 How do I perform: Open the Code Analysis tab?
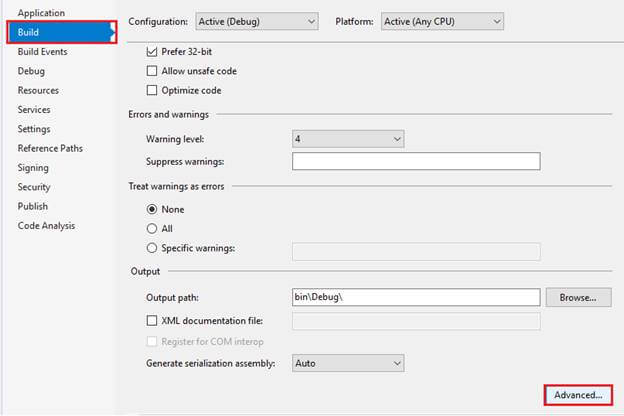tap(46, 226)
